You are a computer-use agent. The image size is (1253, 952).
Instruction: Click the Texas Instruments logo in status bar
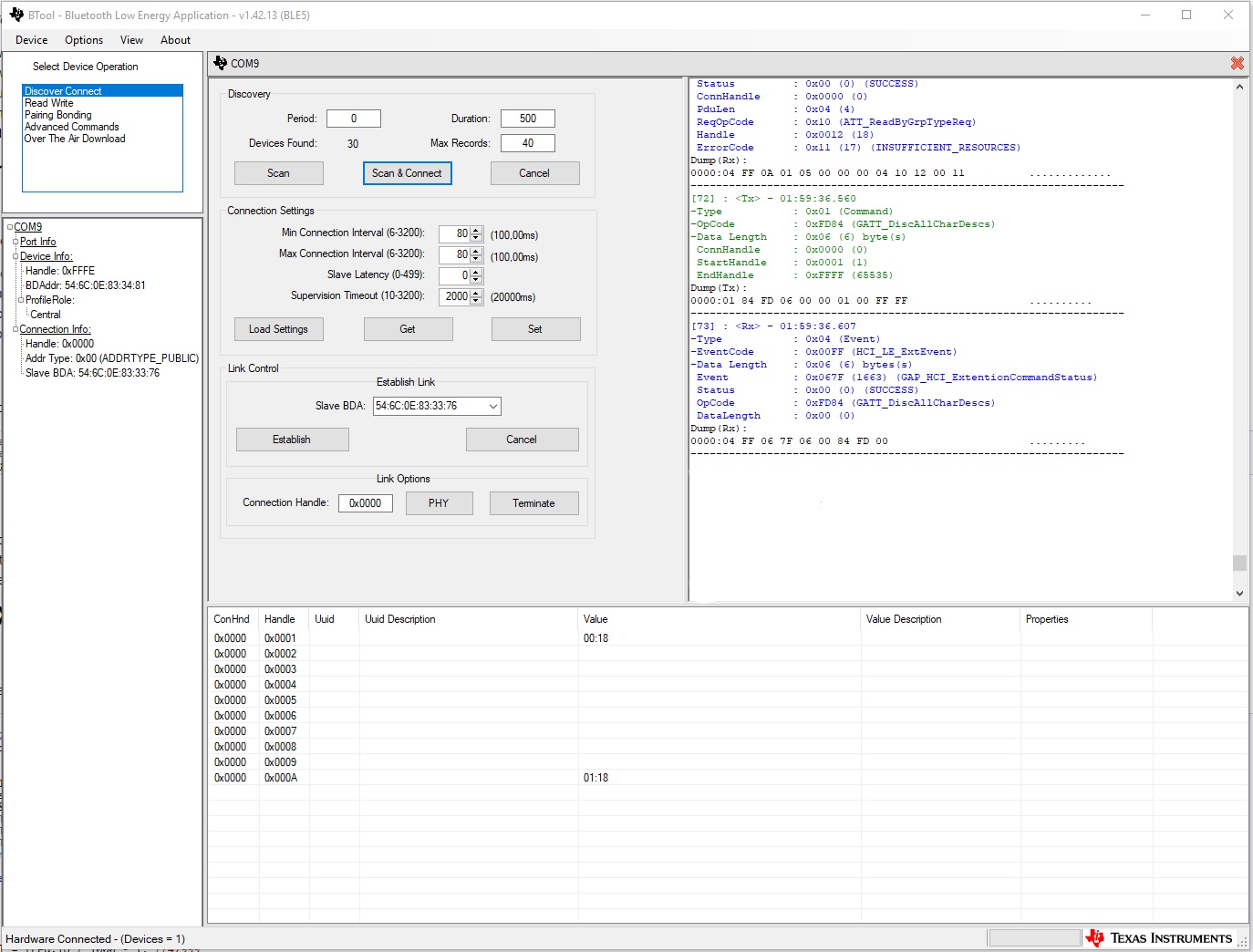1160,938
